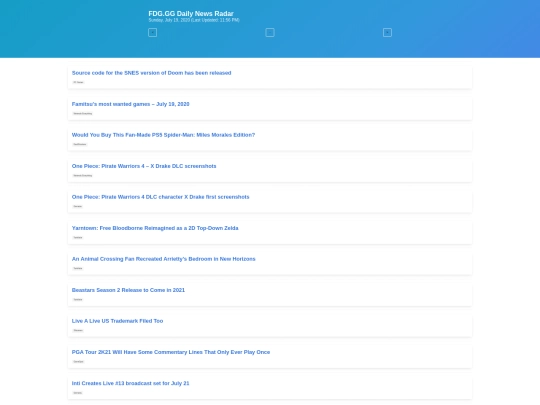Screen dimensions: 540x405
Task: Open the Fan-Made PS5 Spider-Man Edition article
Action: (x=163, y=135)
